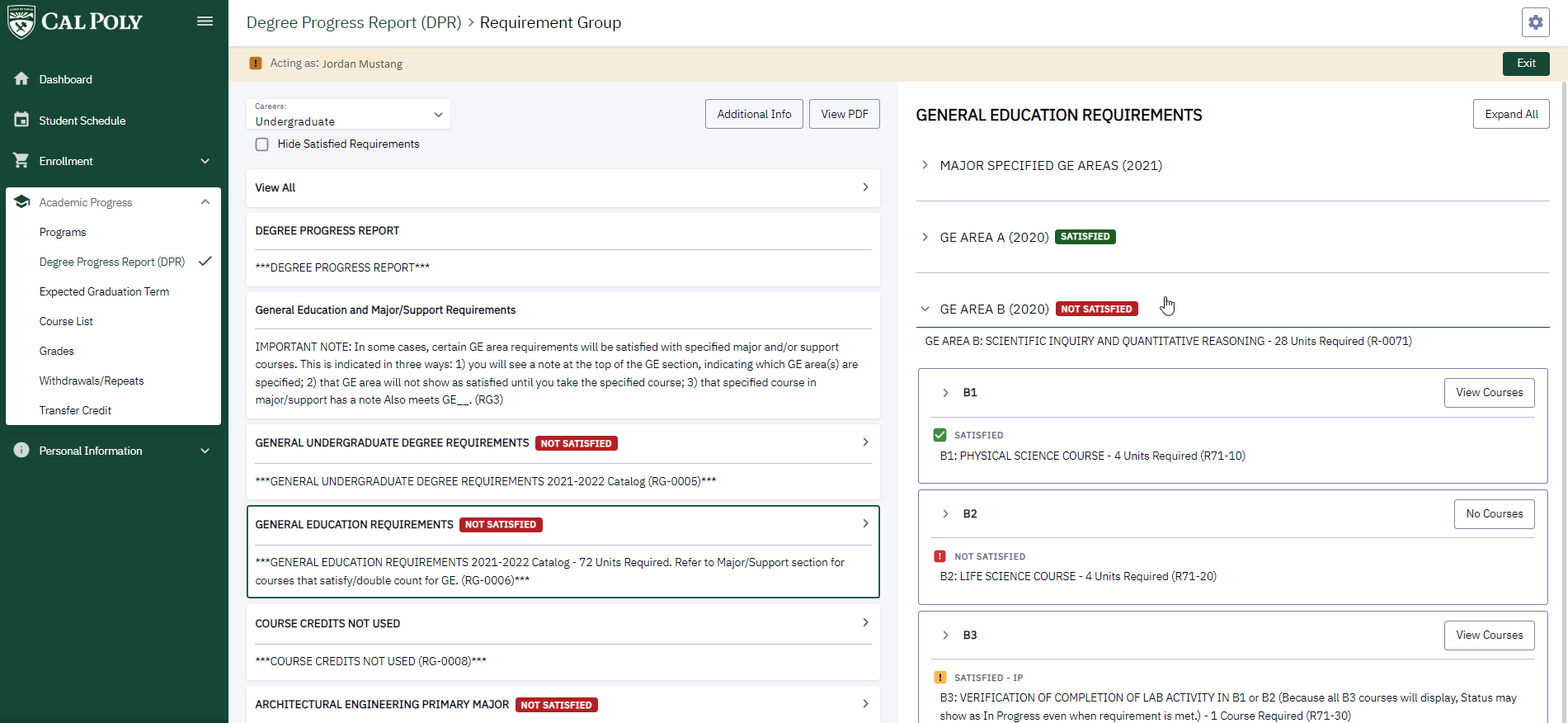This screenshot has width=1568, height=723.
Task: Open the View All requirements row
Action: (563, 188)
